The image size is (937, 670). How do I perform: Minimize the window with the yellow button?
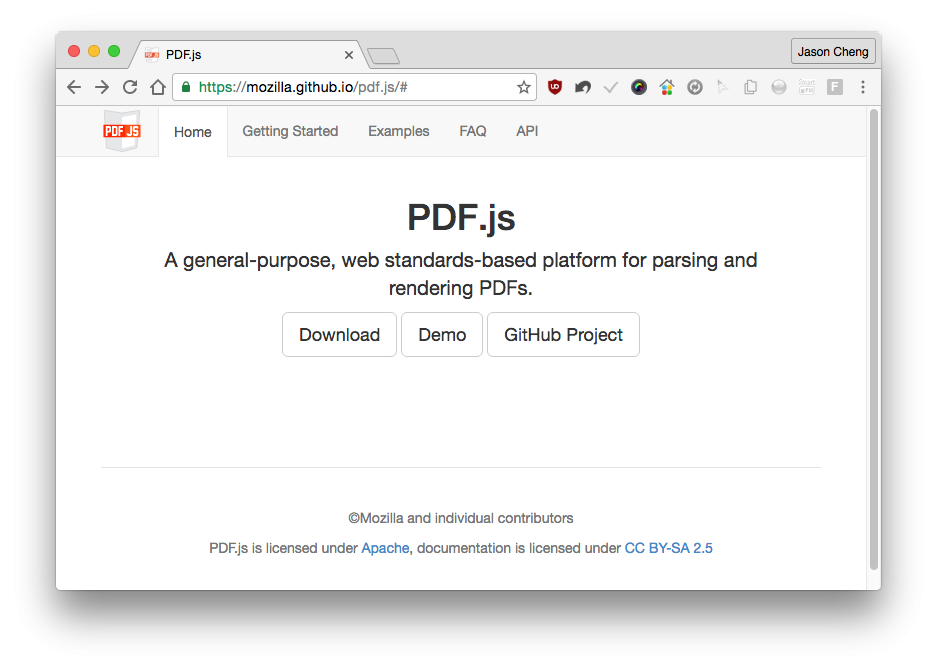coord(94,51)
